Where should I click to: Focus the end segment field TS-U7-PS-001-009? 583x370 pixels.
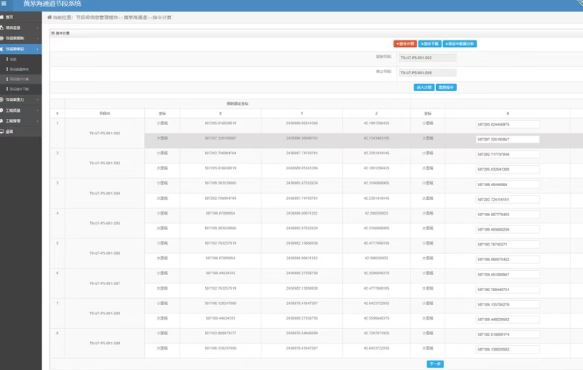coord(428,73)
